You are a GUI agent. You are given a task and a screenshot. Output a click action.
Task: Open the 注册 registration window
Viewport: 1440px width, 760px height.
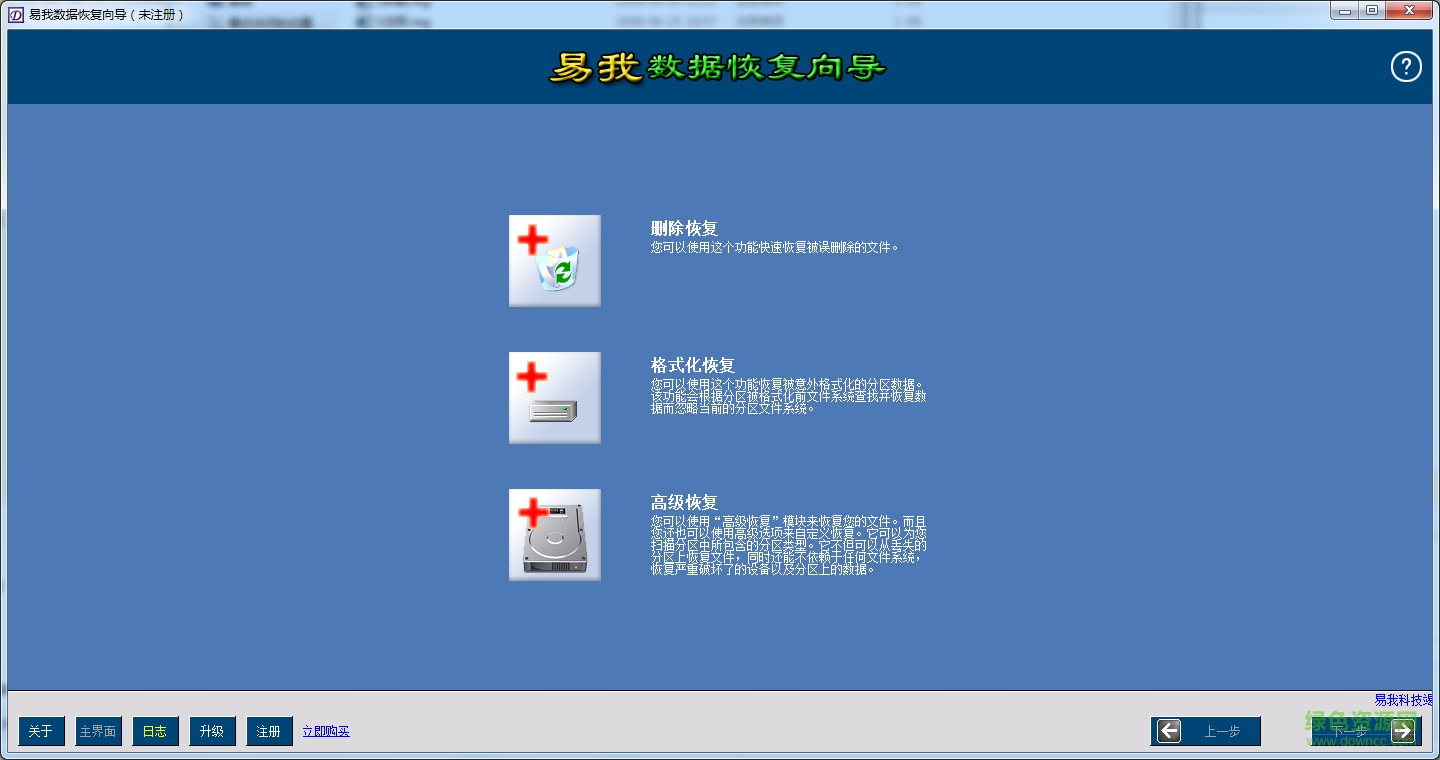[268, 731]
